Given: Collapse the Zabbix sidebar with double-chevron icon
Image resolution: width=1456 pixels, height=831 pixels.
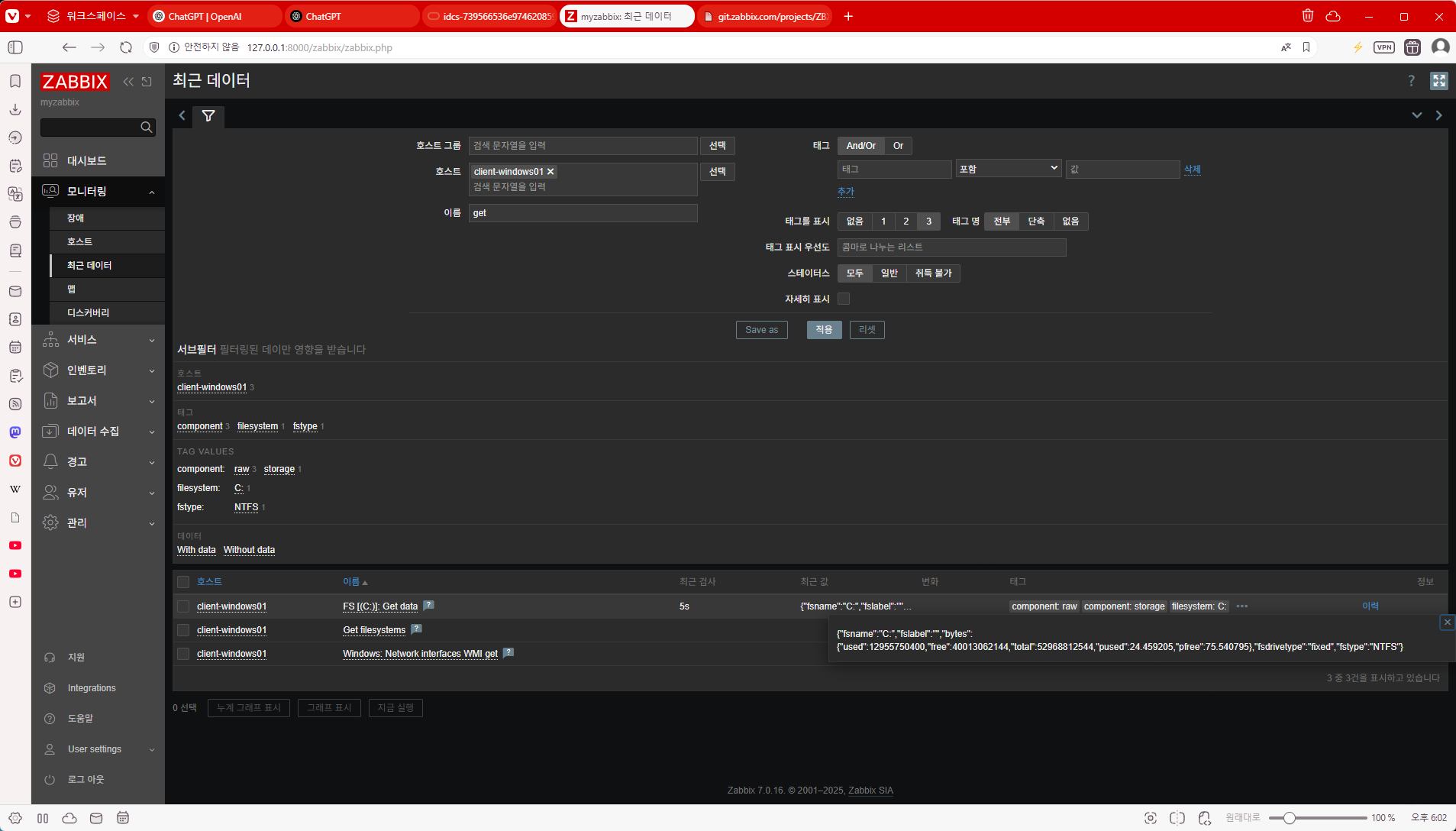Looking at the screenshot, I should coord(128,82).
